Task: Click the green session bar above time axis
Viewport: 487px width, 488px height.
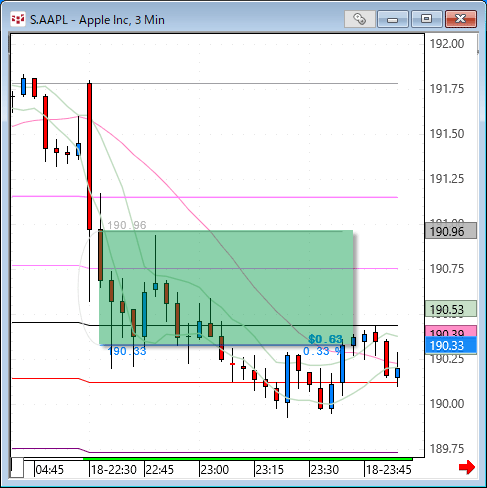Action: coord(247,459)
